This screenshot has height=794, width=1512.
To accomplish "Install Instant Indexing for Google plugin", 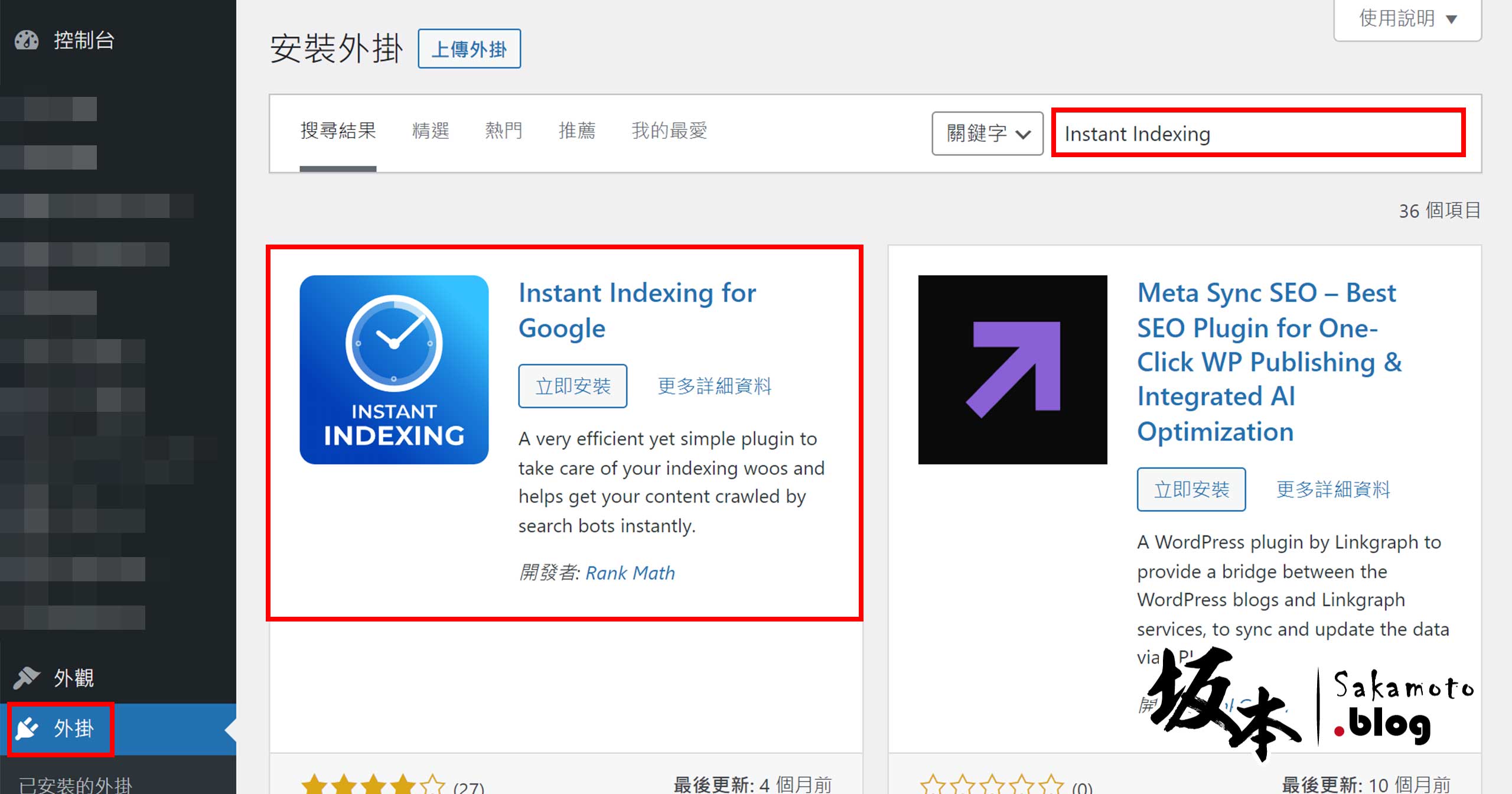I will pos(572,386).
